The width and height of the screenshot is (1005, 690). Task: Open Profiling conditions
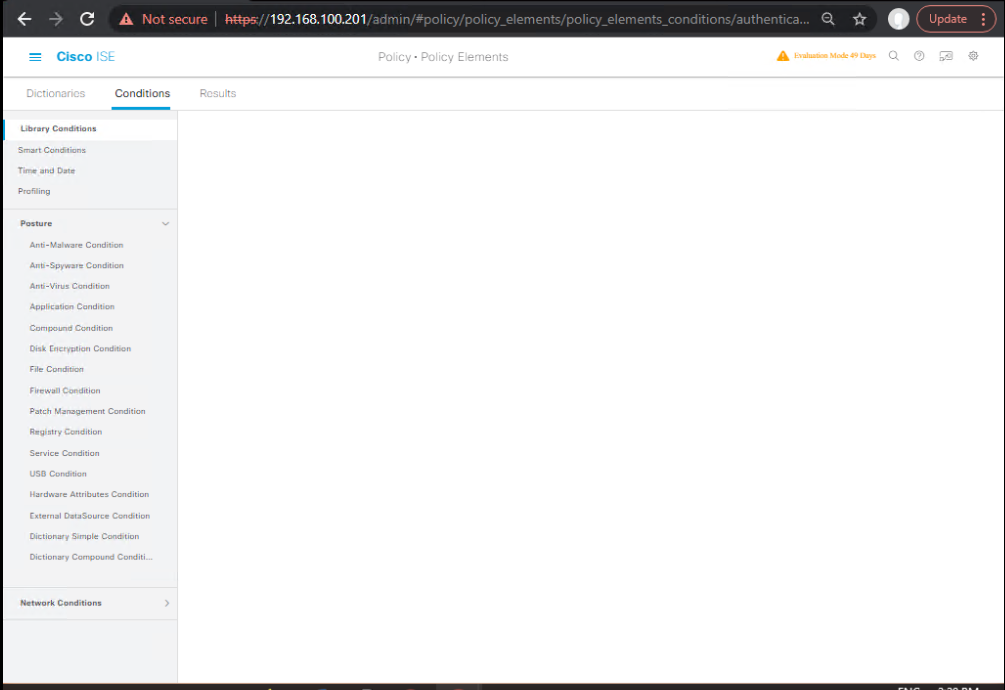pos(34,191)
